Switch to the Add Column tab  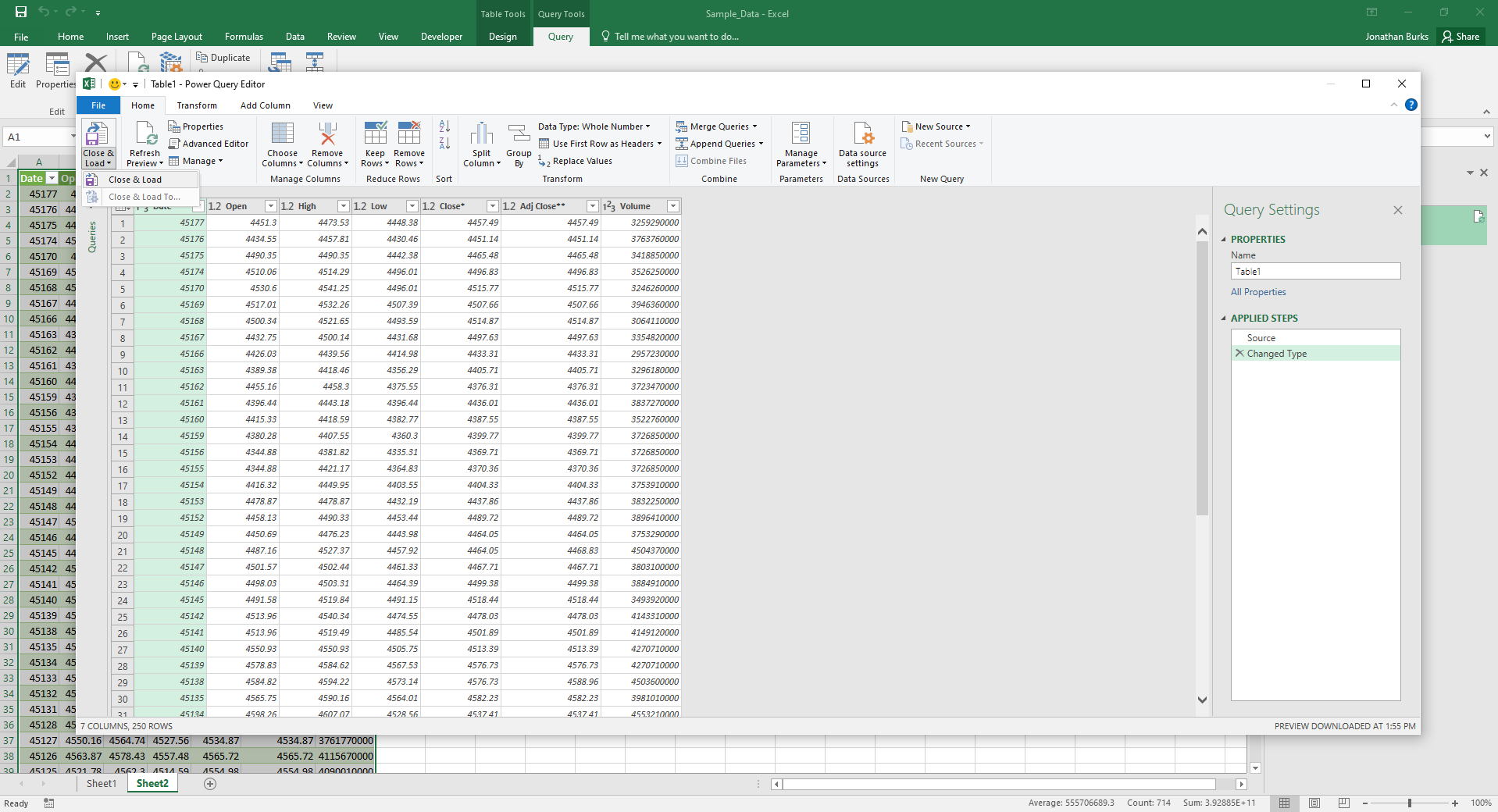pos(266,105)
